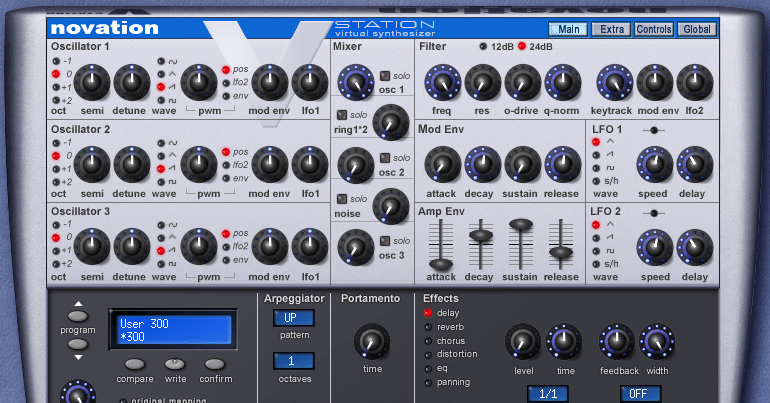Screen dimensions: 770x403
Task: Click Filter keytrack knob
Action: (614, 82)
